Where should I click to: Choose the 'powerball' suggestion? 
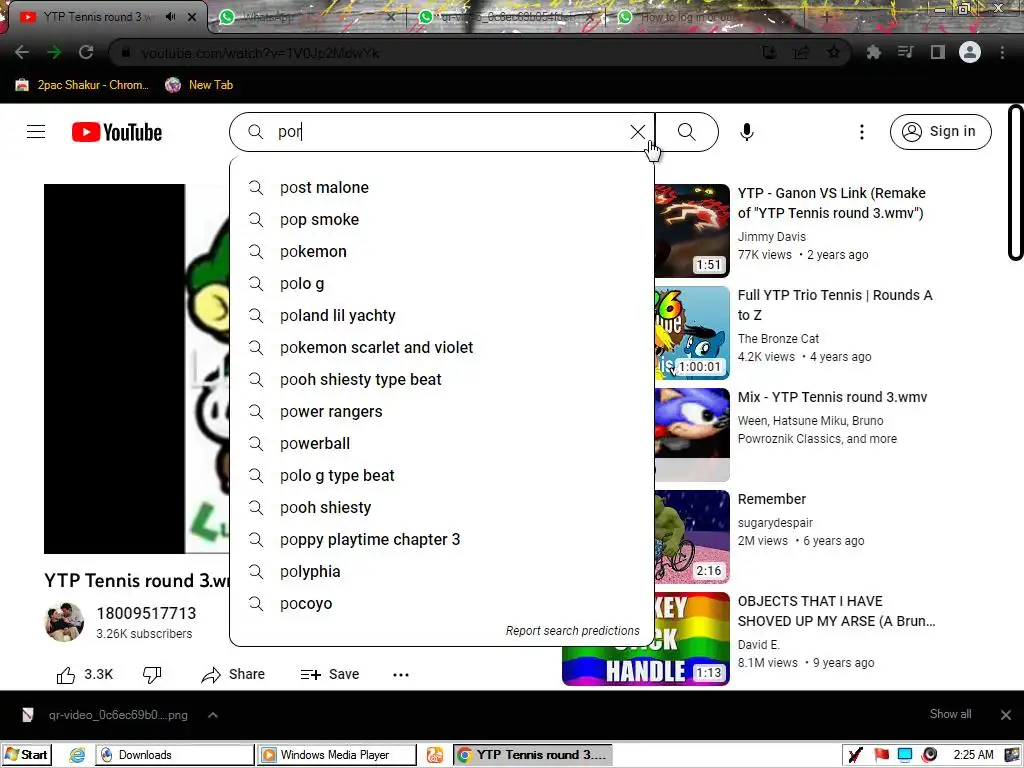(x=441, y=443)
